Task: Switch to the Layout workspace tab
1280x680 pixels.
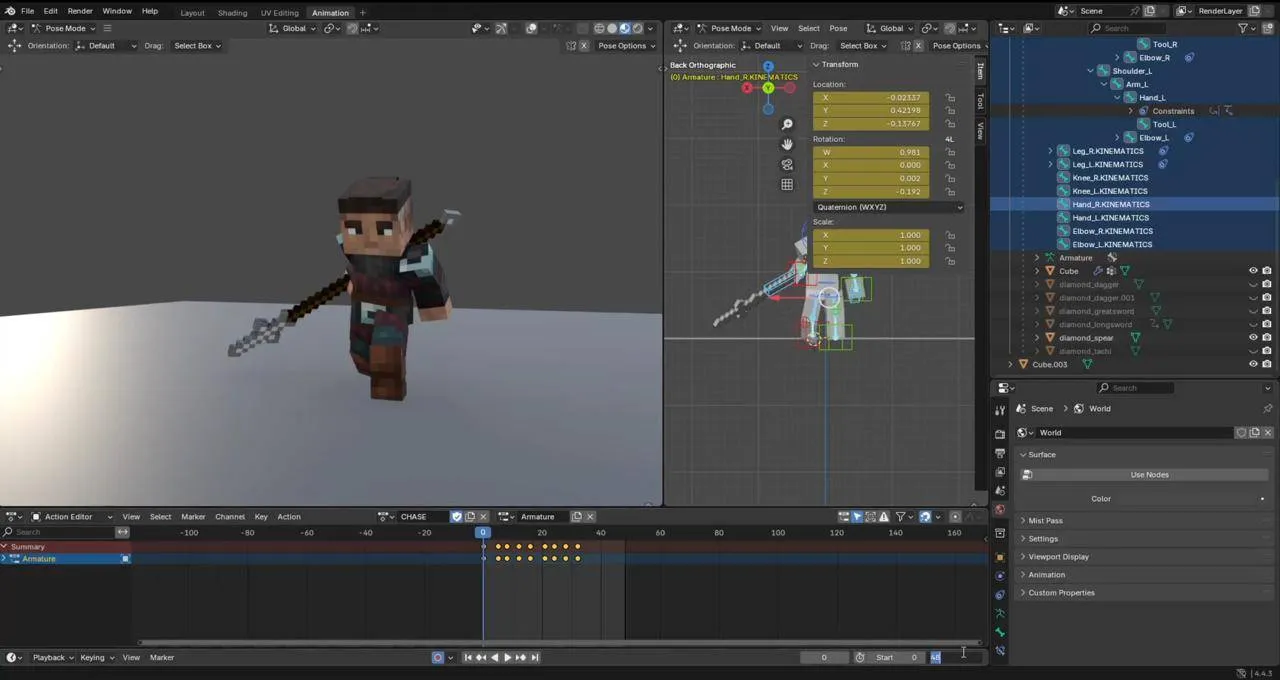Action: point(192,13)
